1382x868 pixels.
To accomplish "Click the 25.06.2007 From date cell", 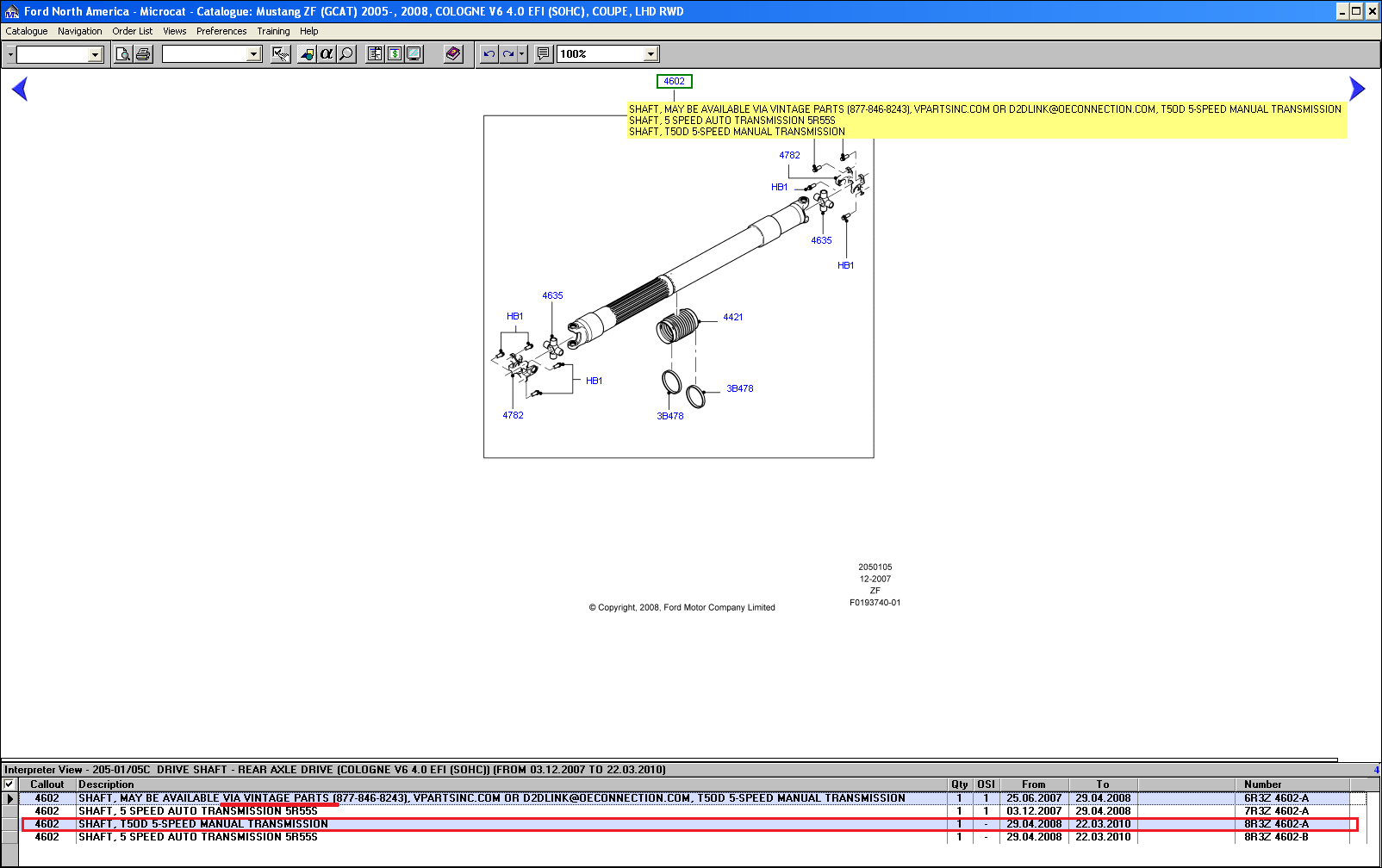I will coord(1034,798).
